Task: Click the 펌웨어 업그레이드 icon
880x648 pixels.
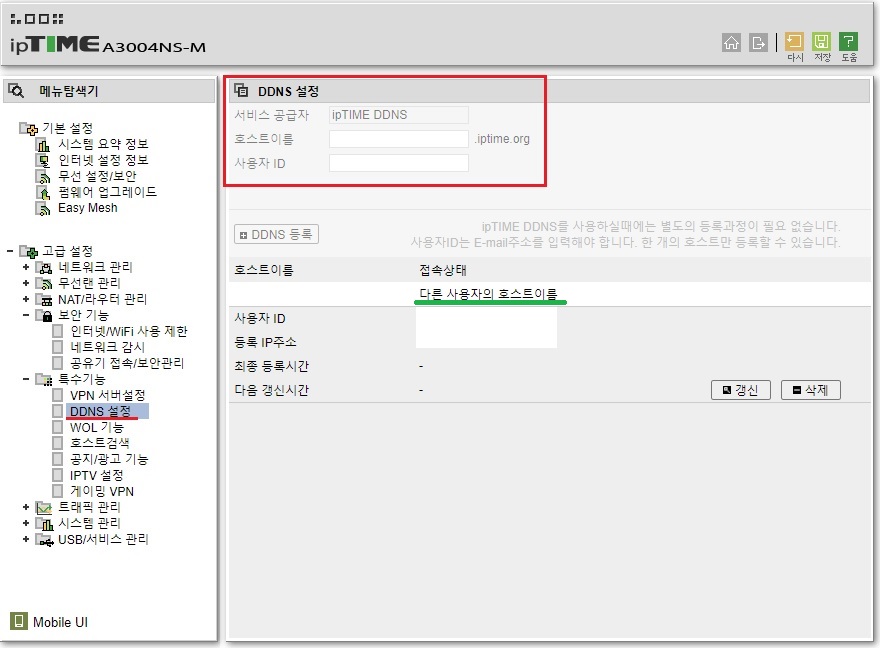Action: 43,192
